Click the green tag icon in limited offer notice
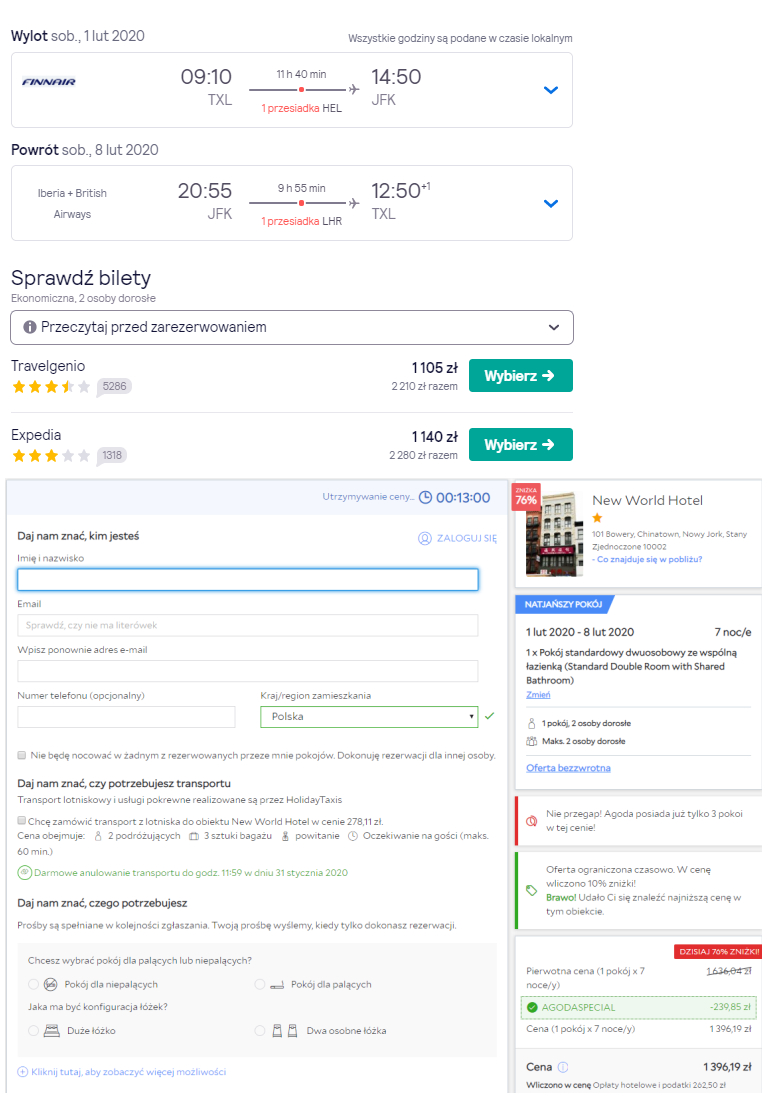The width and height of the screenshot is (762, 1093). click(531, 890)
